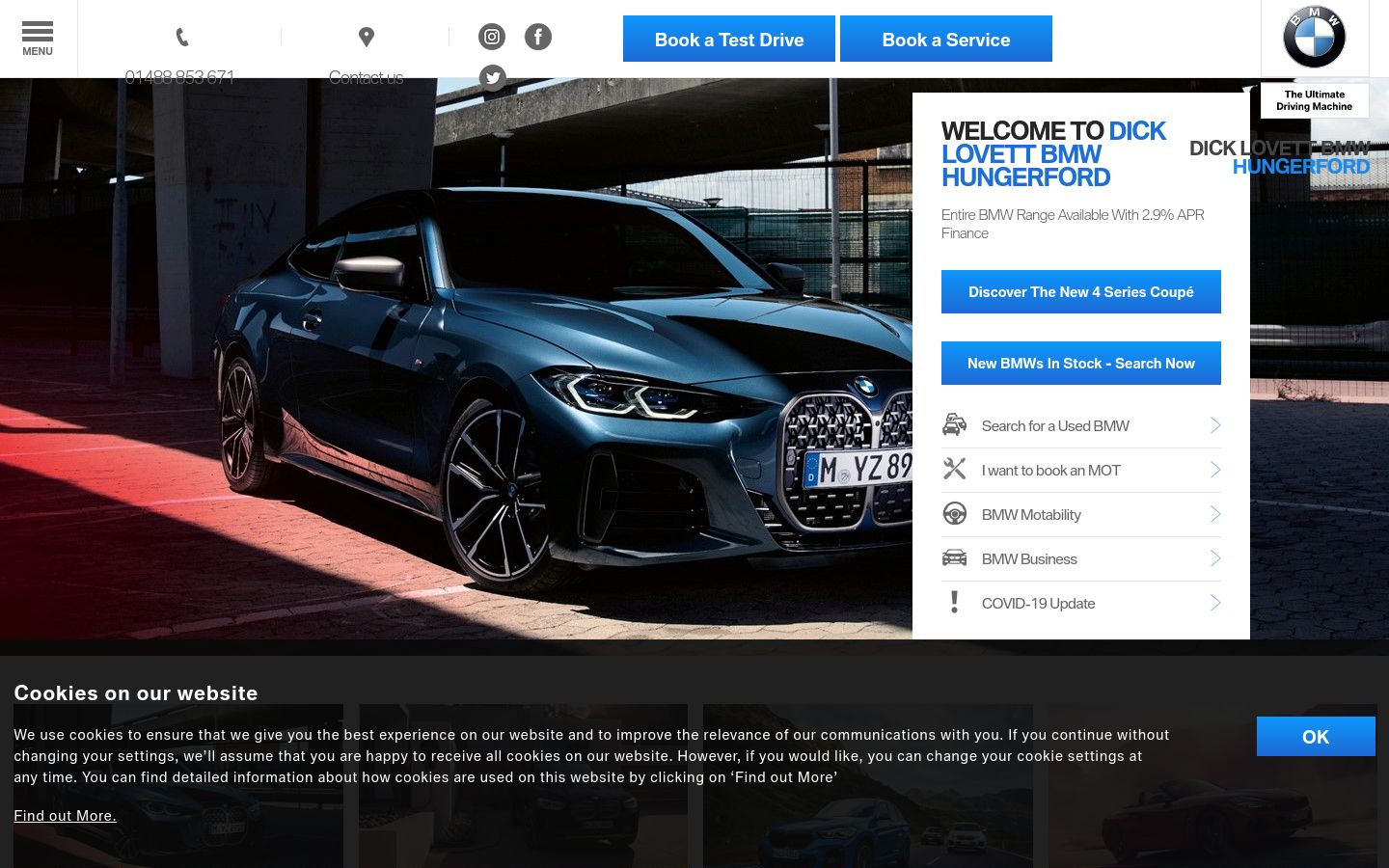Select Search for a Used BMW text
The width and height of the screenshot is (1389, 868).
coord(1055,425)
